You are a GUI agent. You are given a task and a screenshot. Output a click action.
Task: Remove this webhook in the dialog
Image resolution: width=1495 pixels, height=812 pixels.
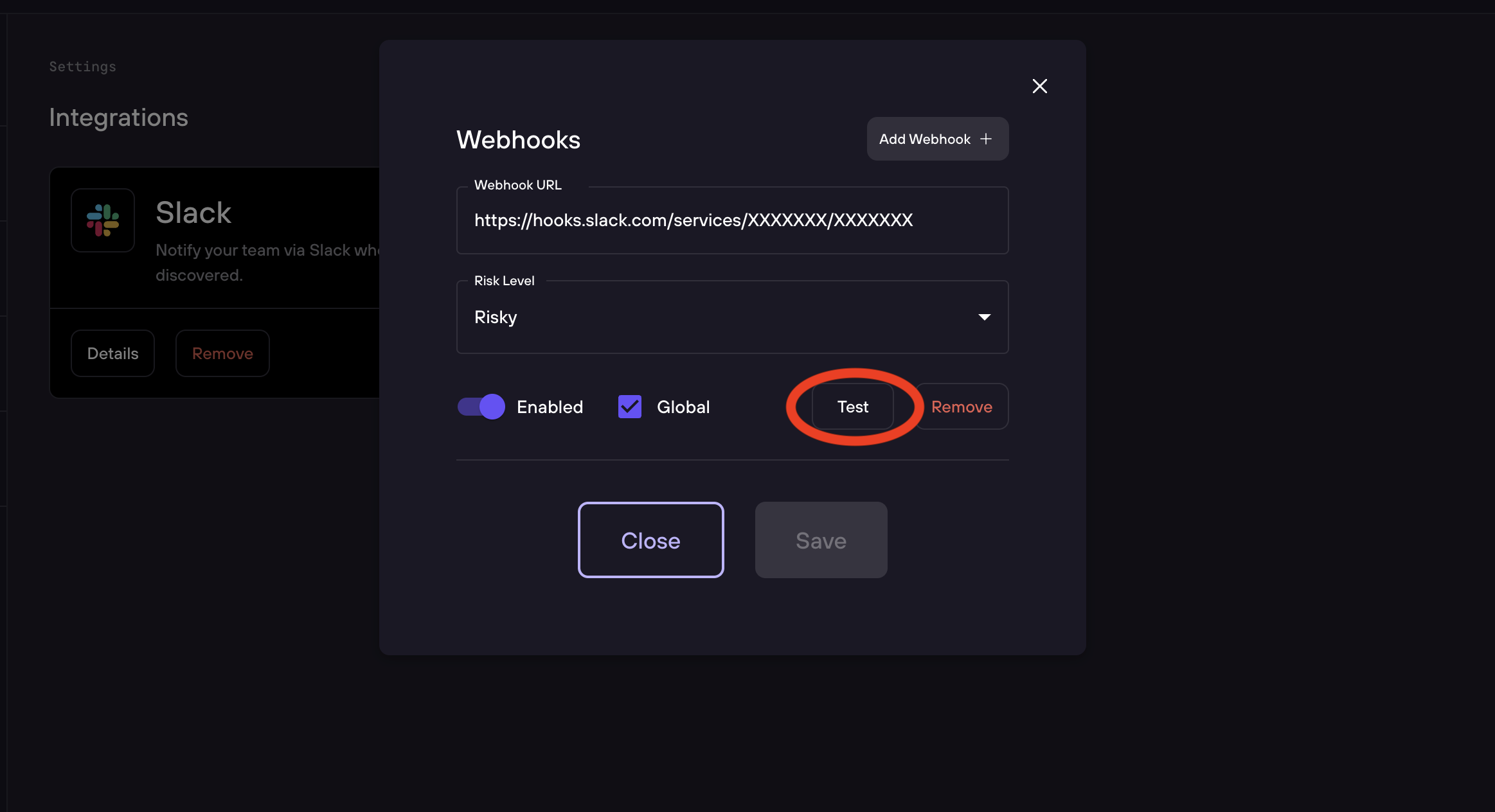[962, 407]
